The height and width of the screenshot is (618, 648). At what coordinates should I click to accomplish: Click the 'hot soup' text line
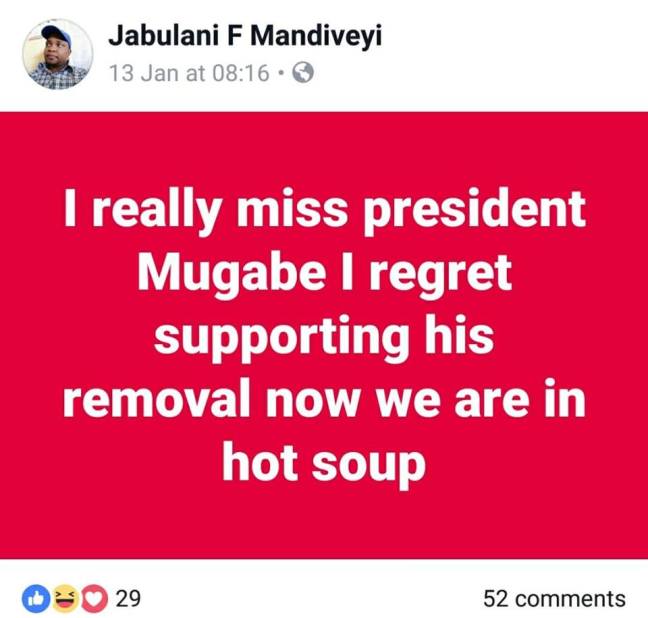[324, 464]
